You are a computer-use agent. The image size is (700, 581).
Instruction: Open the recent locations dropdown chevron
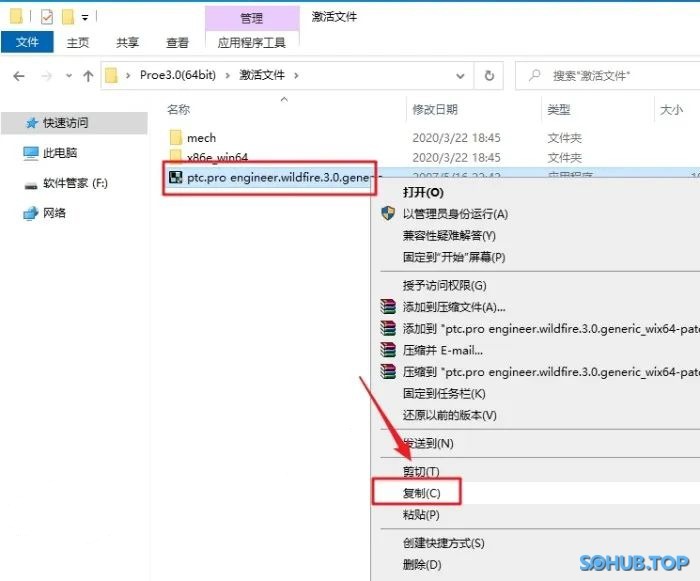[69, 75]
